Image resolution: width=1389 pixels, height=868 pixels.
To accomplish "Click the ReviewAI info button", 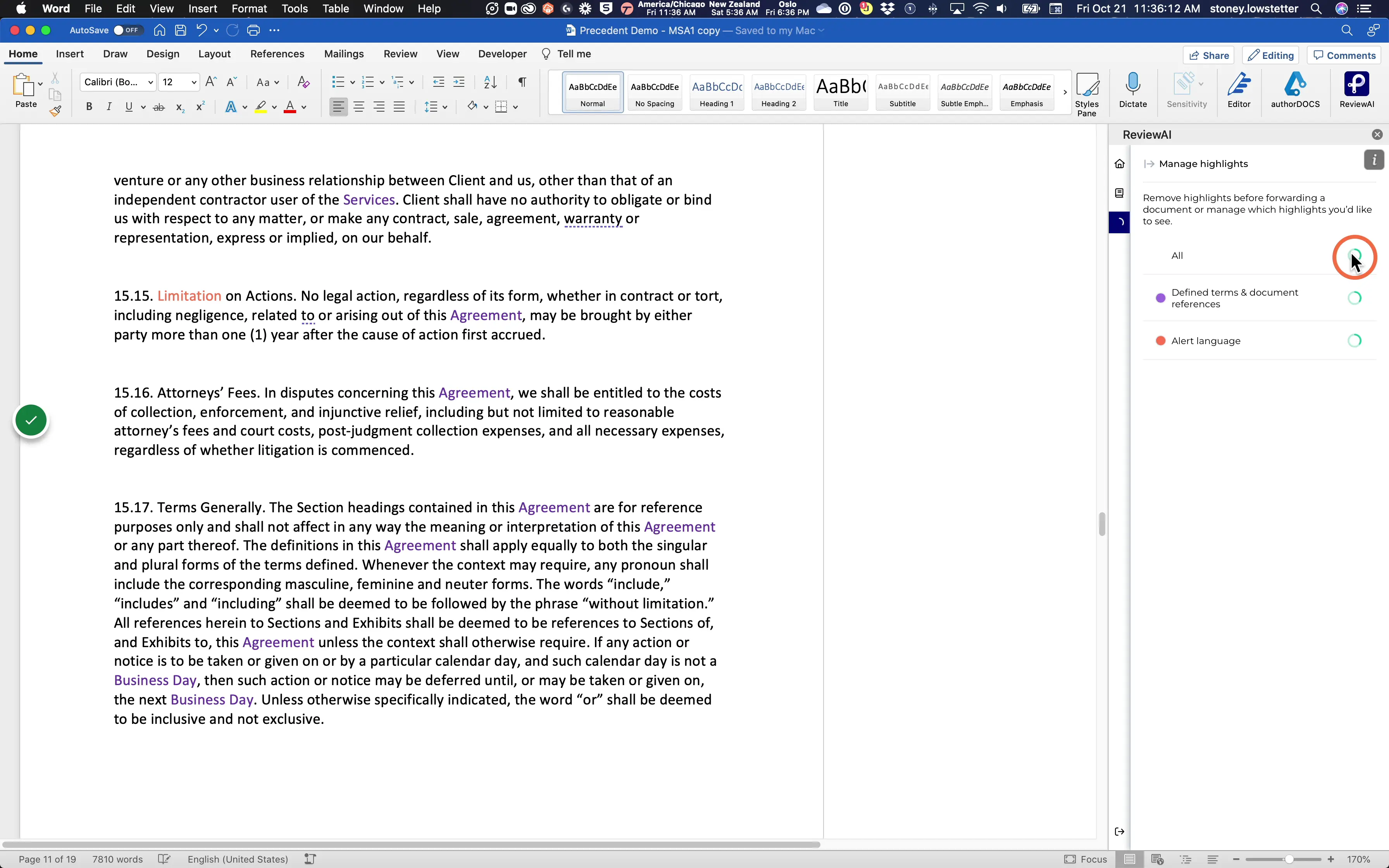I will click(x=1373, y=160).
